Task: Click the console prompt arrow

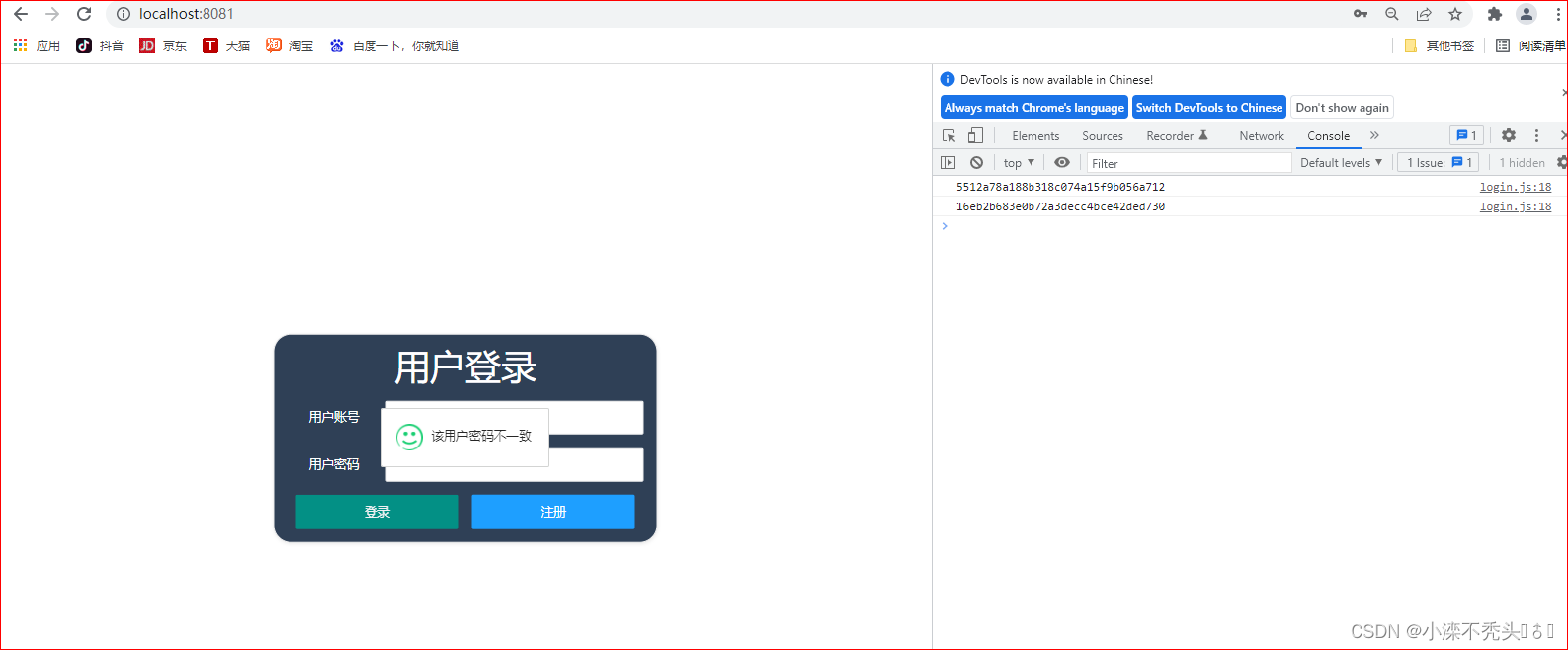Action: click(945, 226)
